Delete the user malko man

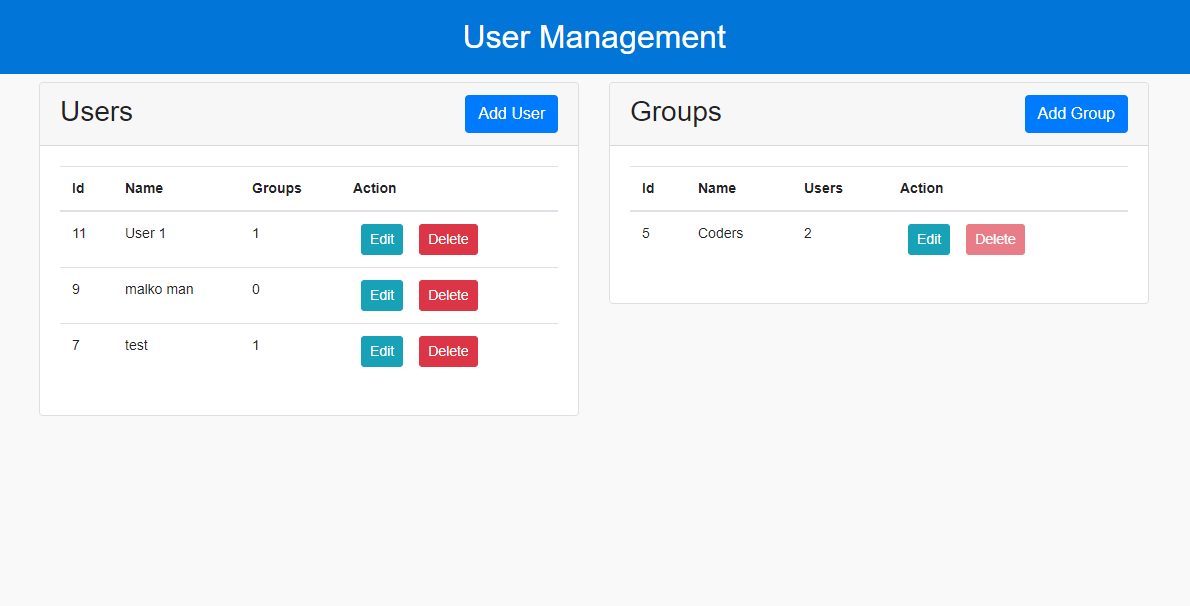(x=448, y=295)
